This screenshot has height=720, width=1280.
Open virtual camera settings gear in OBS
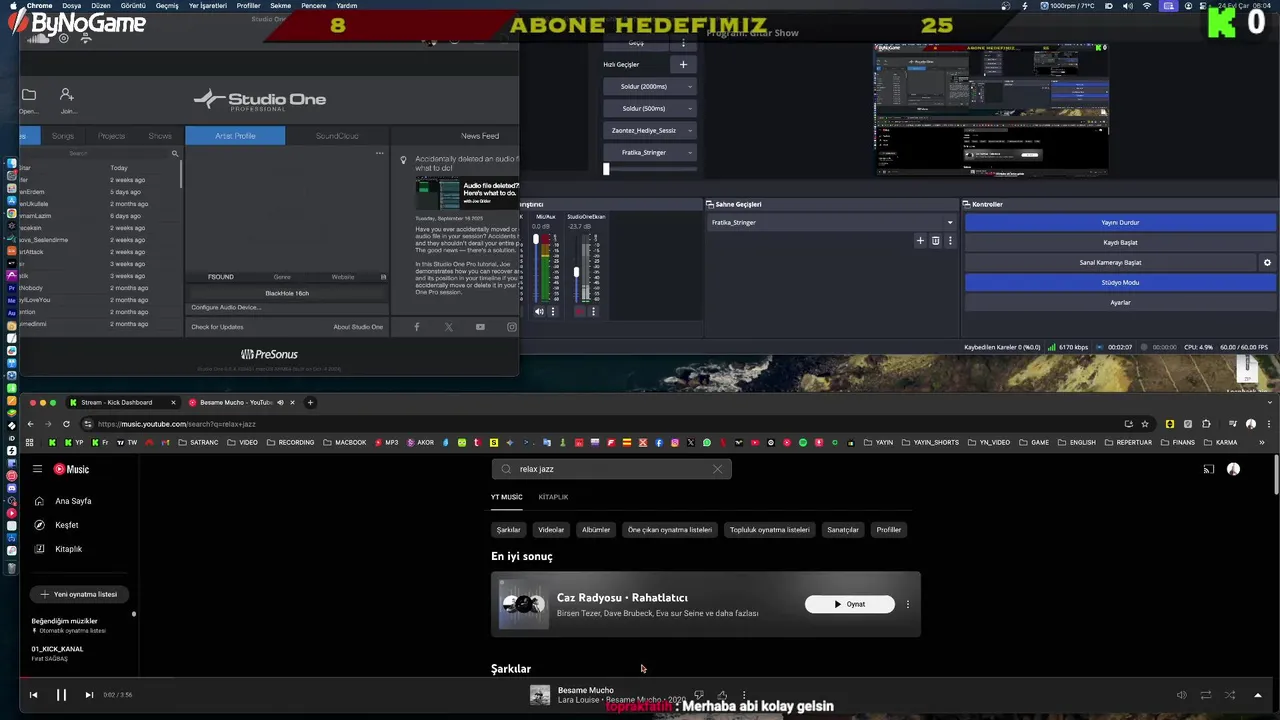(1267, 262)
